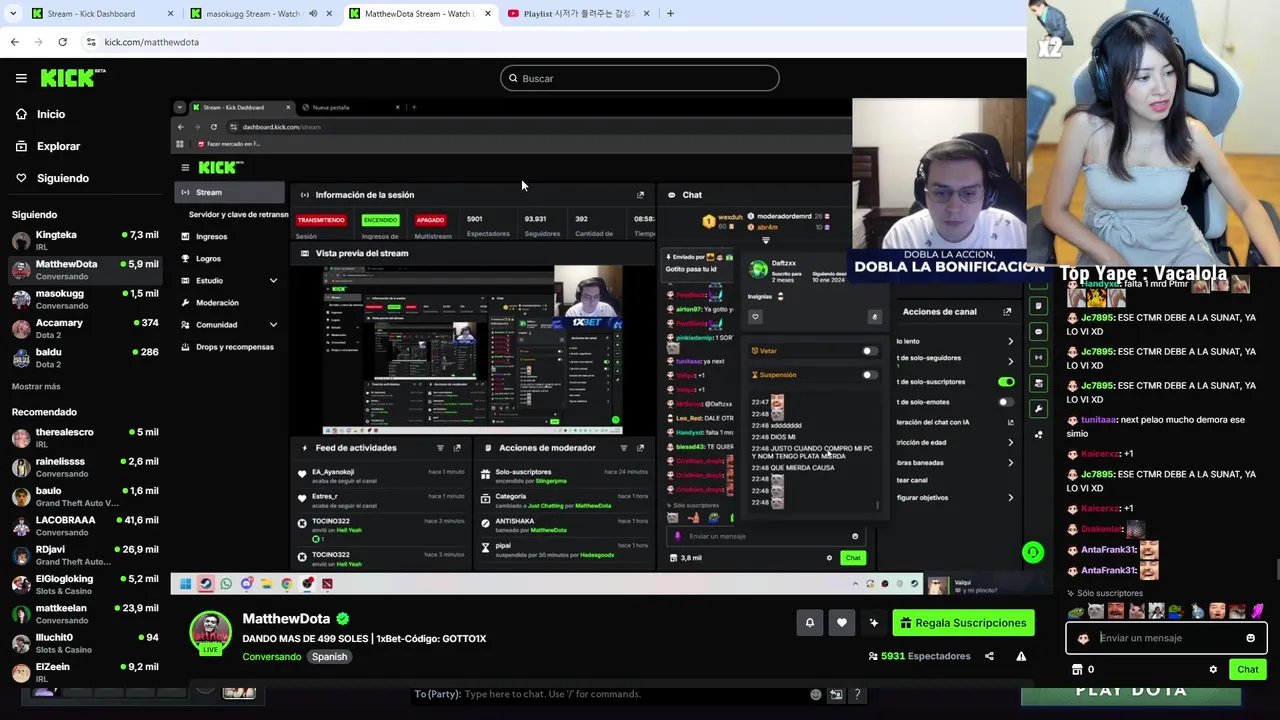Click the Top Yape : Vacalola text overlay
The height and width of the screenshot is (720, 1280).
[x=1143, y=273]
